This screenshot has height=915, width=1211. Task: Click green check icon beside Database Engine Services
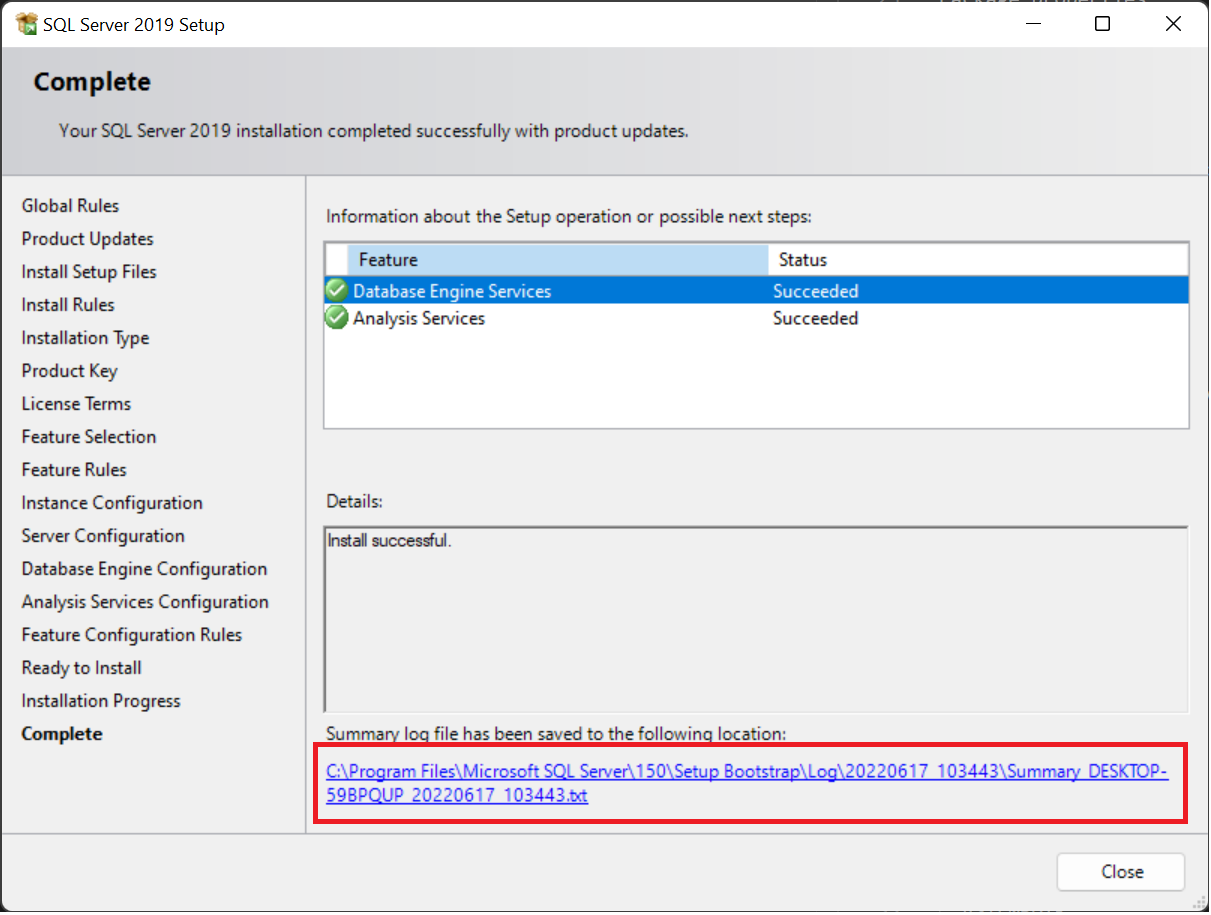pos(337,291)
